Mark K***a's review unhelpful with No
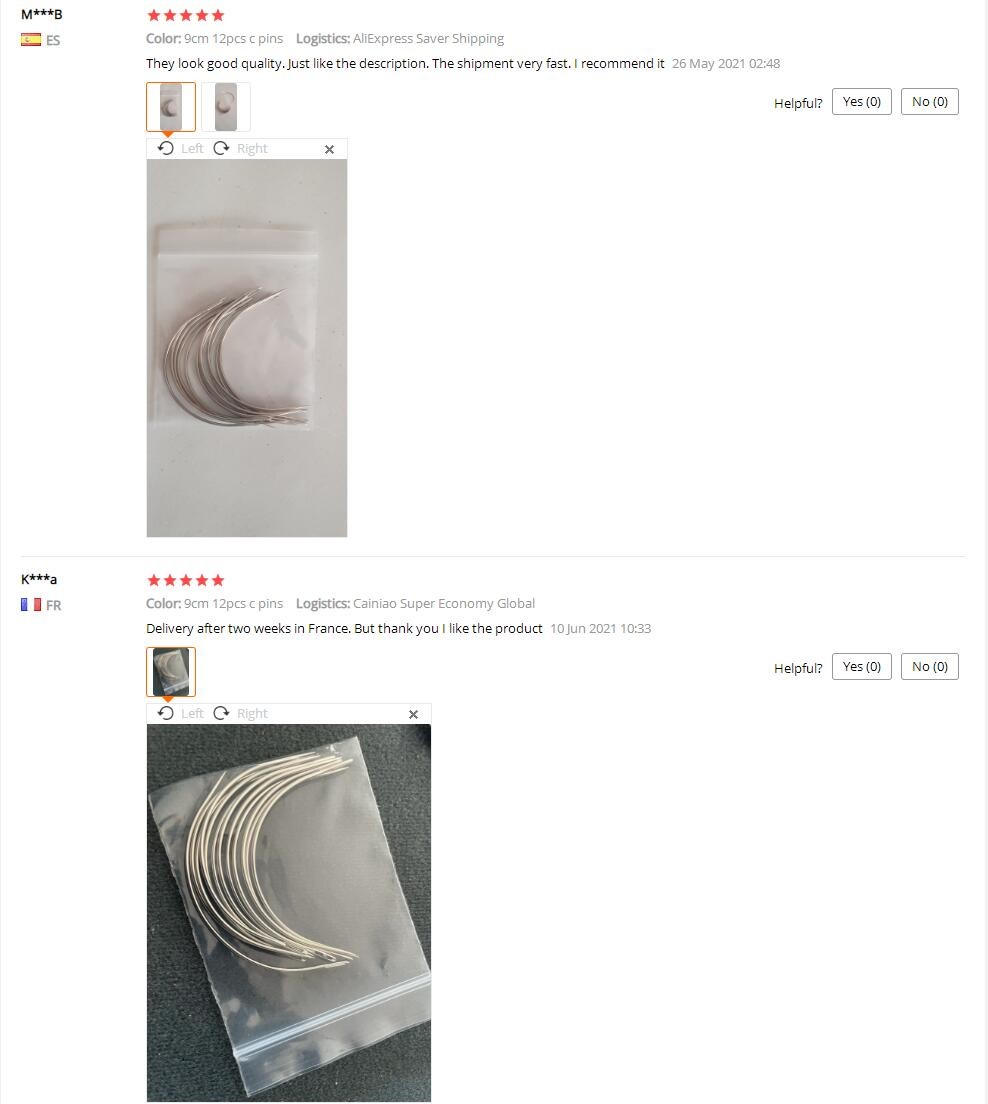This screenshot has width=988, height=1104. [930, 666]
